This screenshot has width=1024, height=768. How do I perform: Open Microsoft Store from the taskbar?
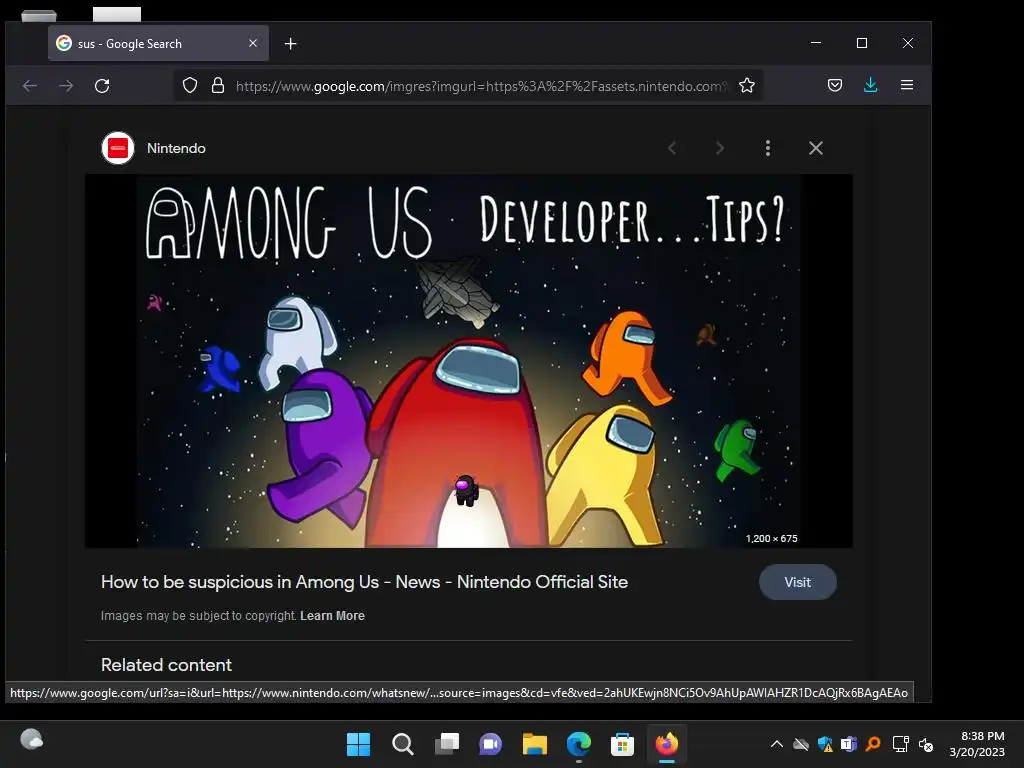[622, 744]
